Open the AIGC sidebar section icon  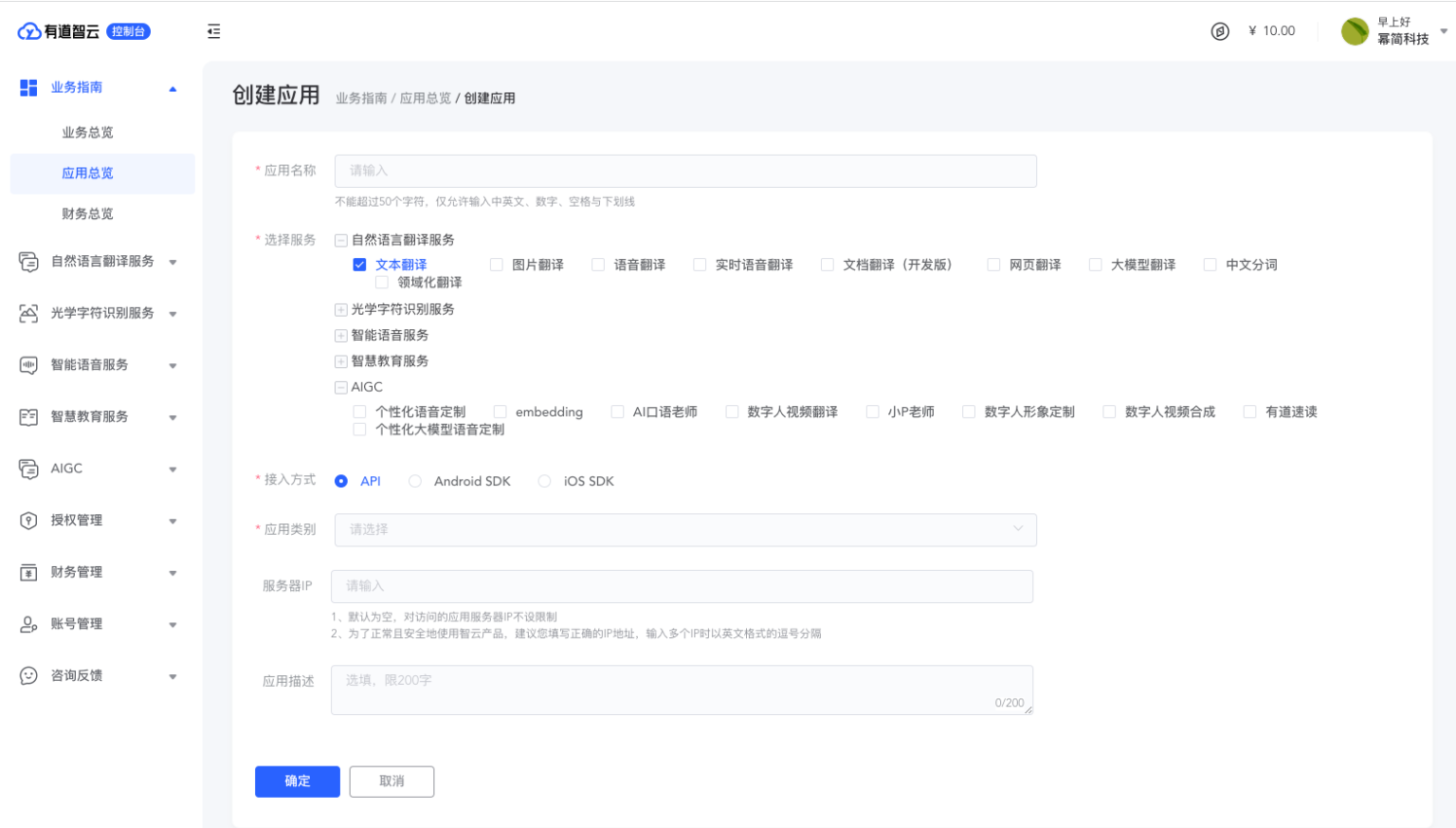[27, 468]
